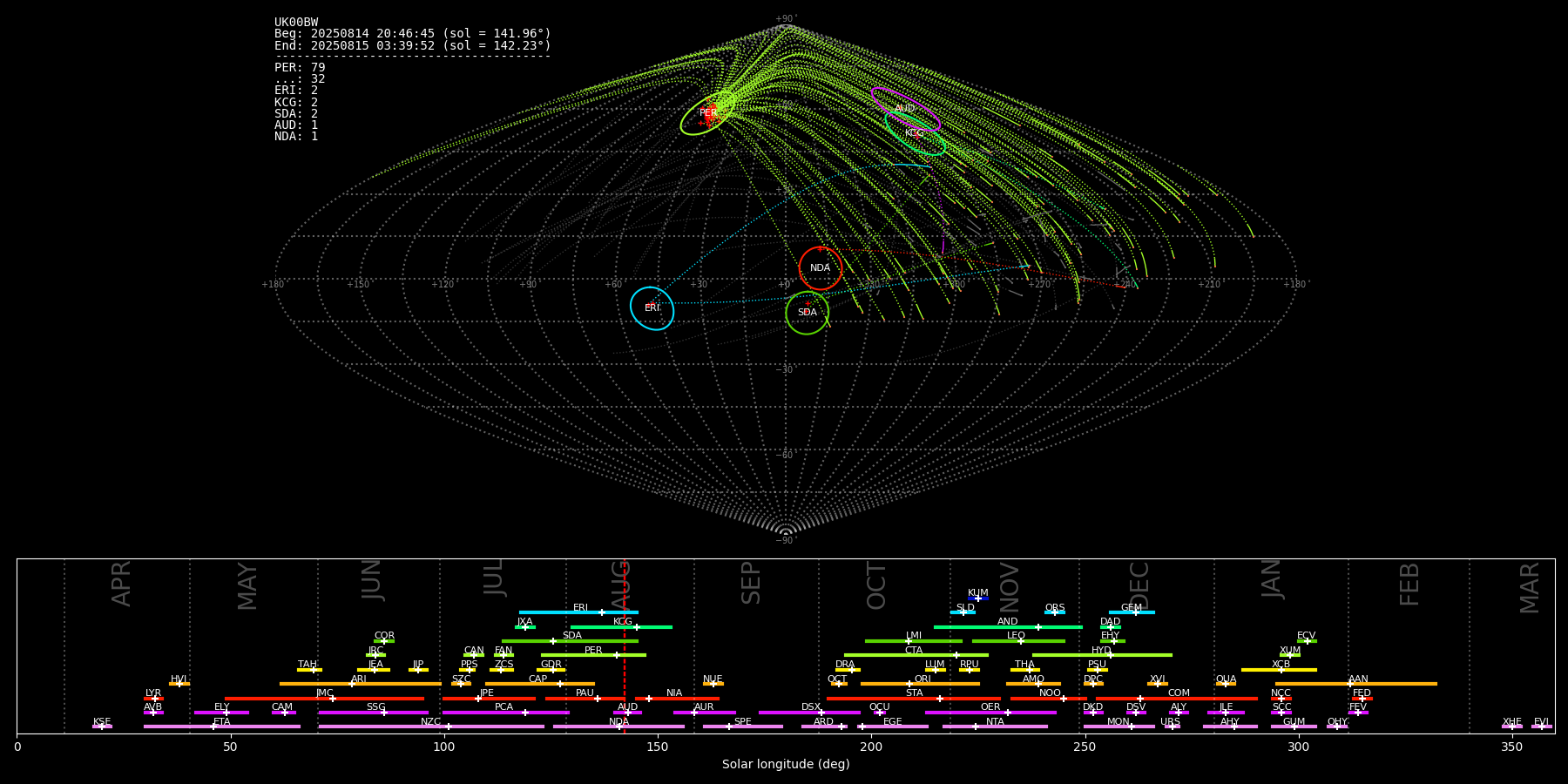Image resolution: width=1568 pixels, height=784 pixels.
Task: Click the STA shower bar in the timeline
Action: pos(914,699)
